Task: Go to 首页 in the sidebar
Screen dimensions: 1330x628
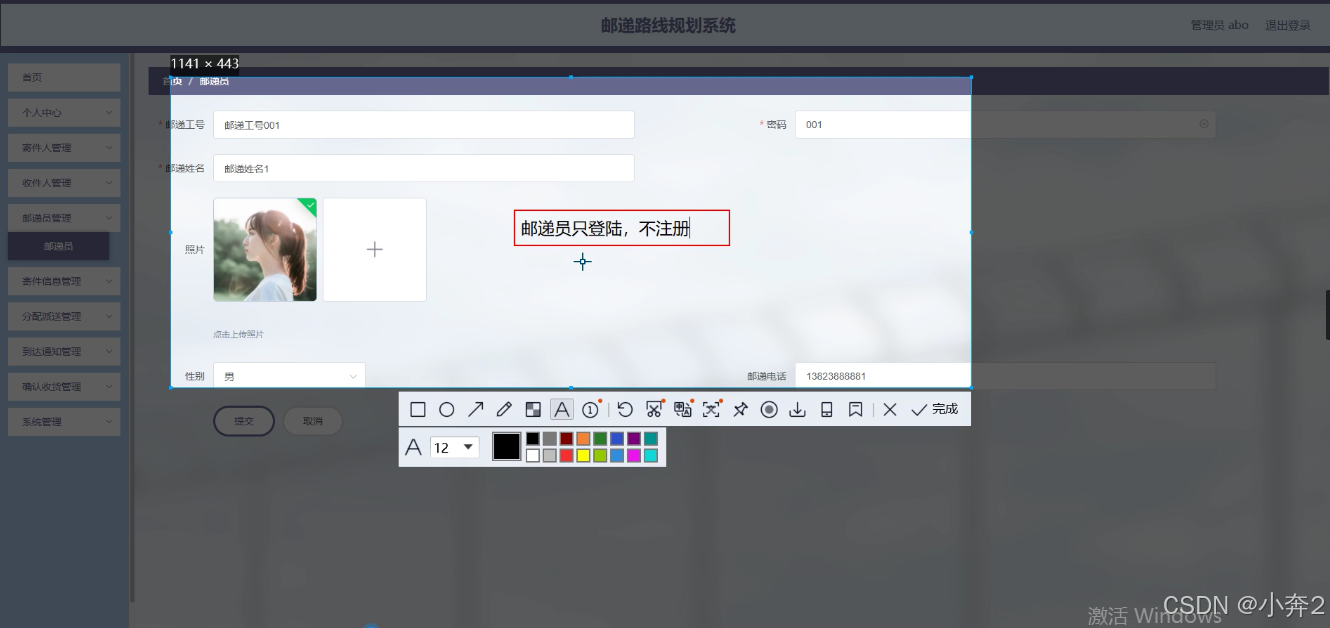Action: (x=63, y=77)
